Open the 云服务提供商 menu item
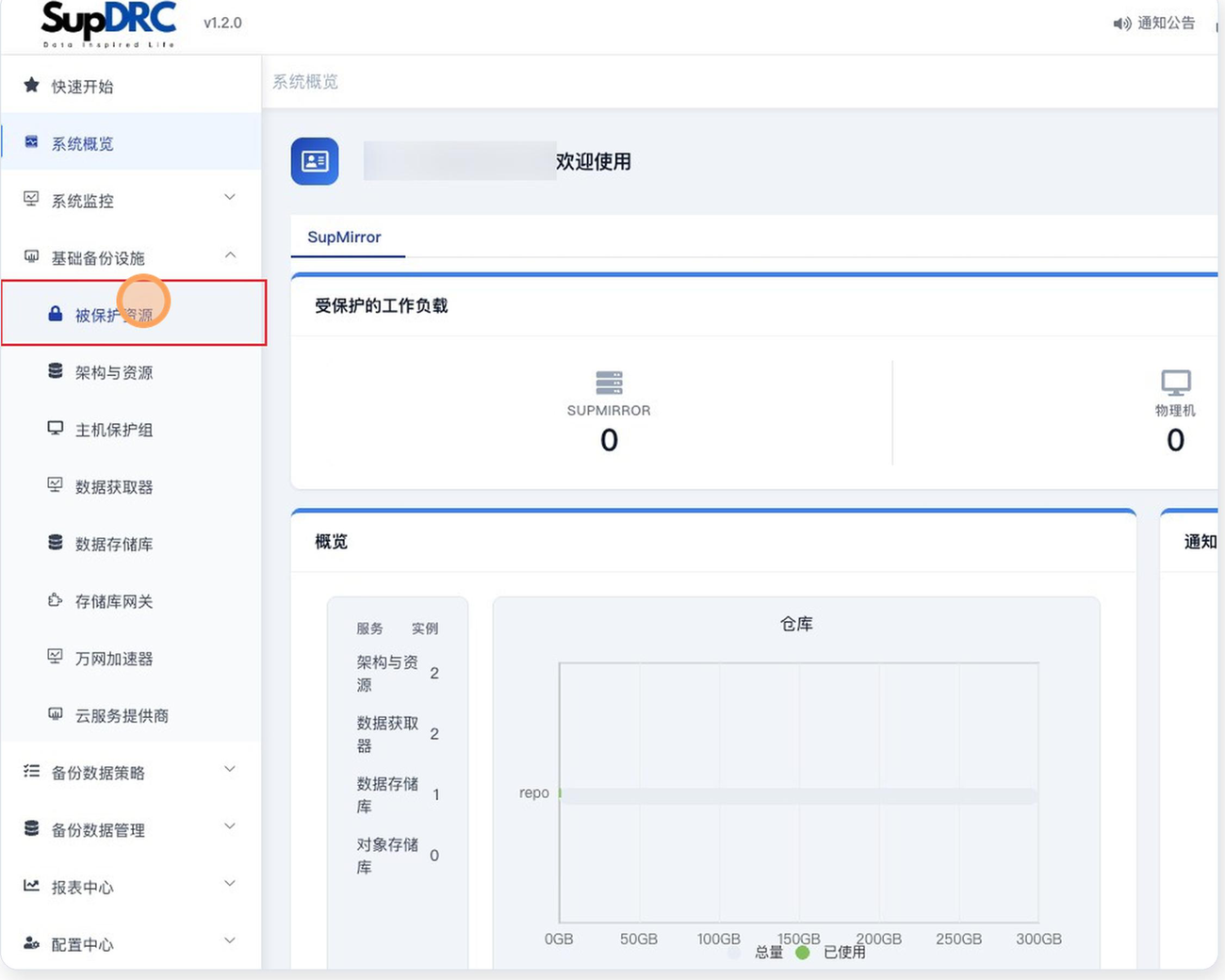 (x=131, y=715)
